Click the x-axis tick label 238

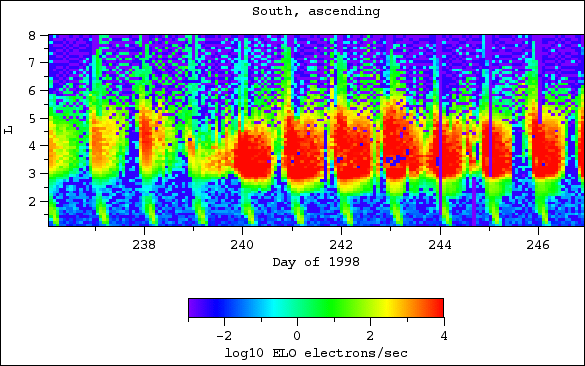click(x=144, y=245)
